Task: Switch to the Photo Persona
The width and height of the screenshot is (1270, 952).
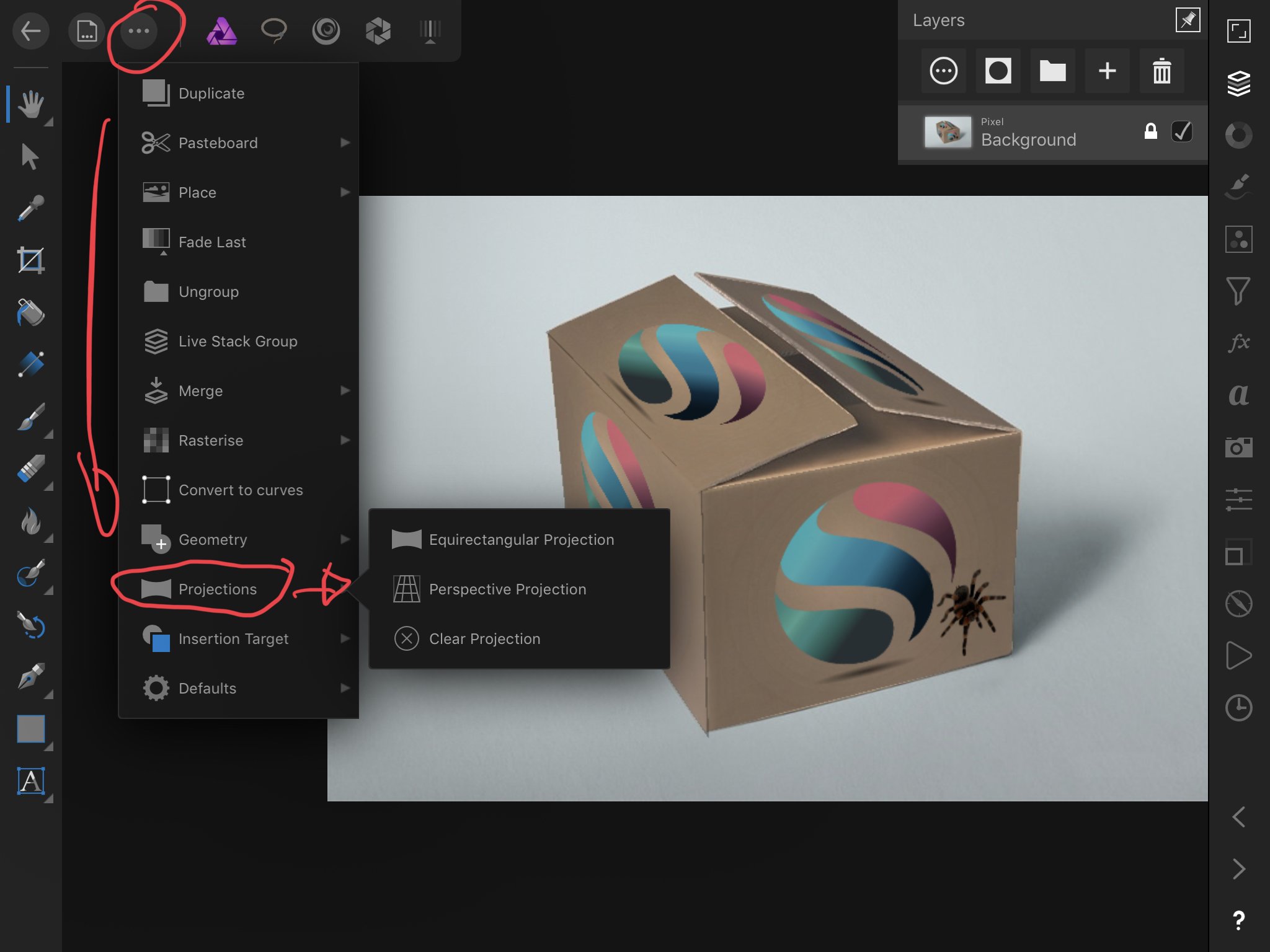Action: tap(221, 31)
